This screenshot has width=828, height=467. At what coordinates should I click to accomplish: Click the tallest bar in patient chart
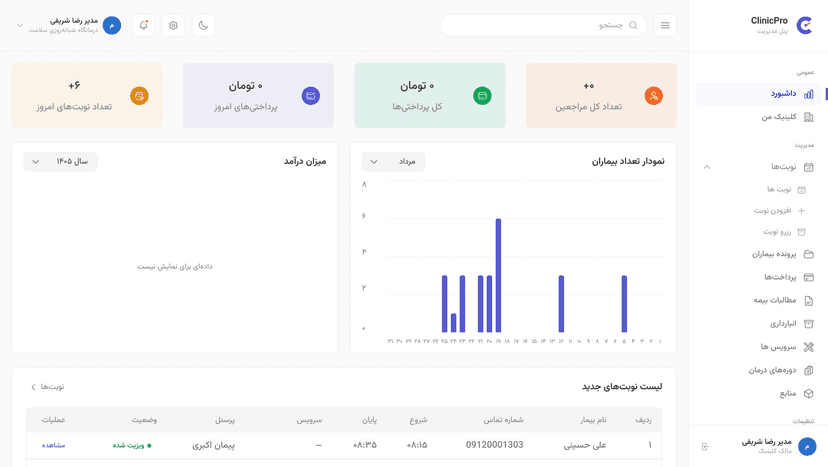point(498,275)
